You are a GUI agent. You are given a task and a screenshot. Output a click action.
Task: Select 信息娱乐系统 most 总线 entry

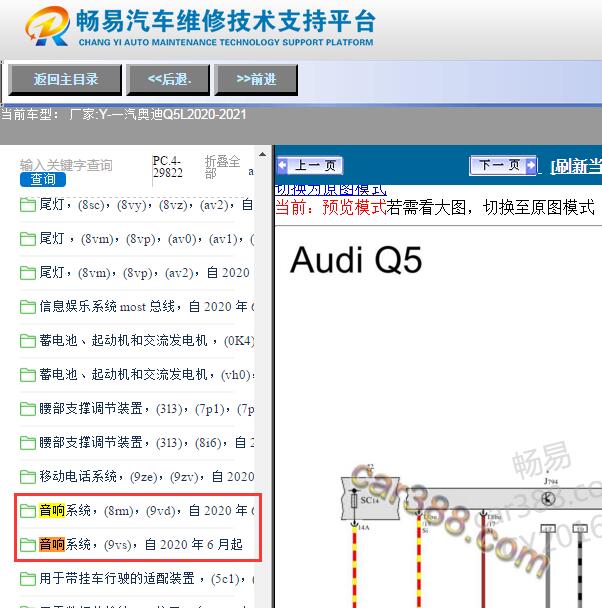147,307
